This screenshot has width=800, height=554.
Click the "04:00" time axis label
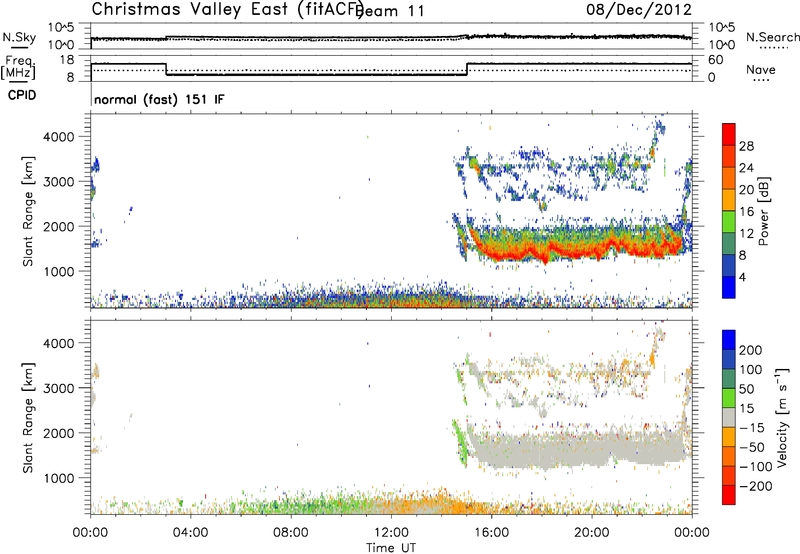(190, 533)
